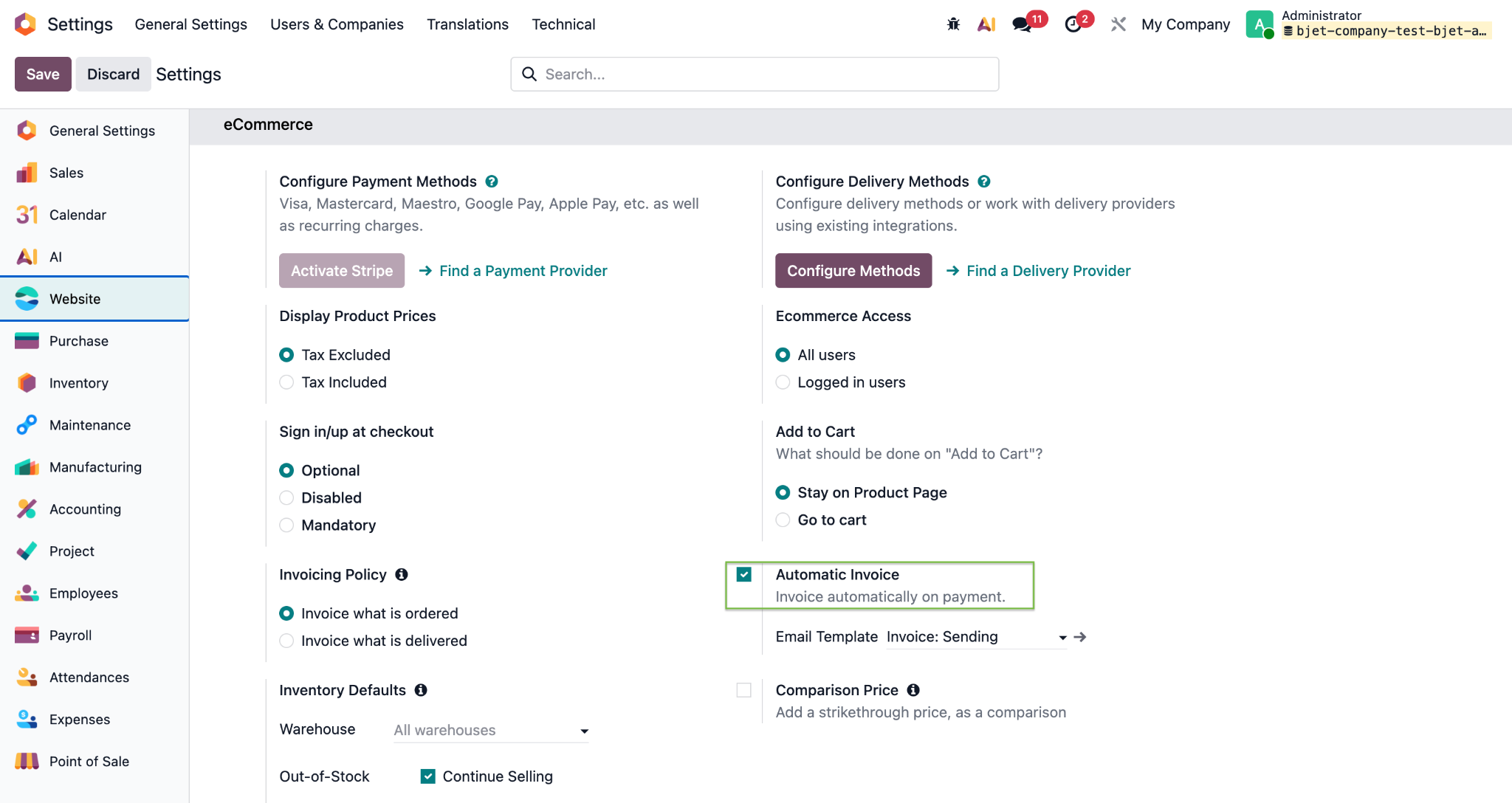Open help for Configure Payment Methods
The height and width of the screenshot is (803, 1512).
[492, 182]
